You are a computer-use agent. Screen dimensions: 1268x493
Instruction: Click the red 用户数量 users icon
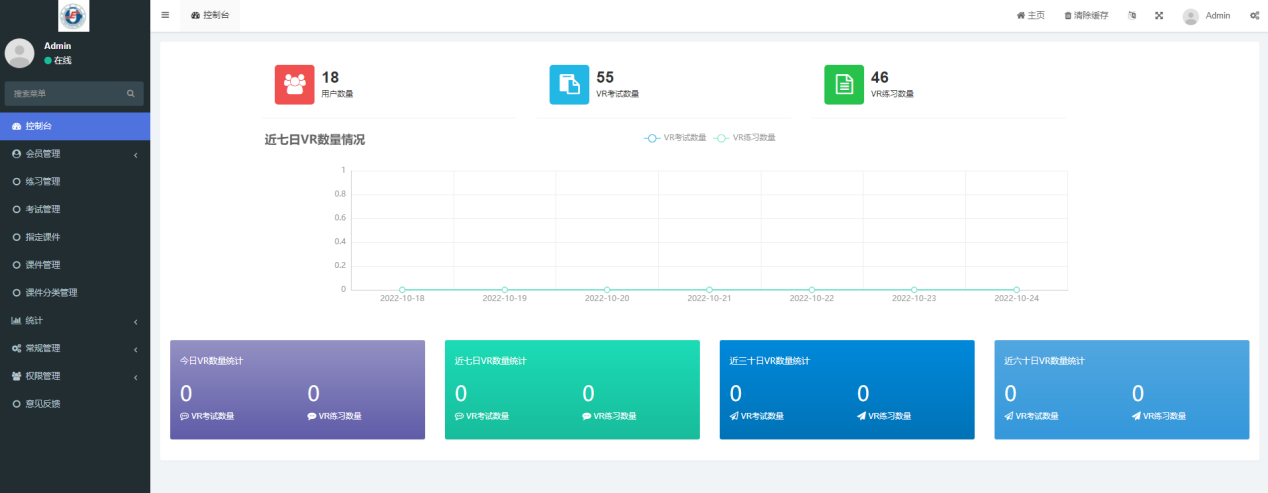pos(294,85)
